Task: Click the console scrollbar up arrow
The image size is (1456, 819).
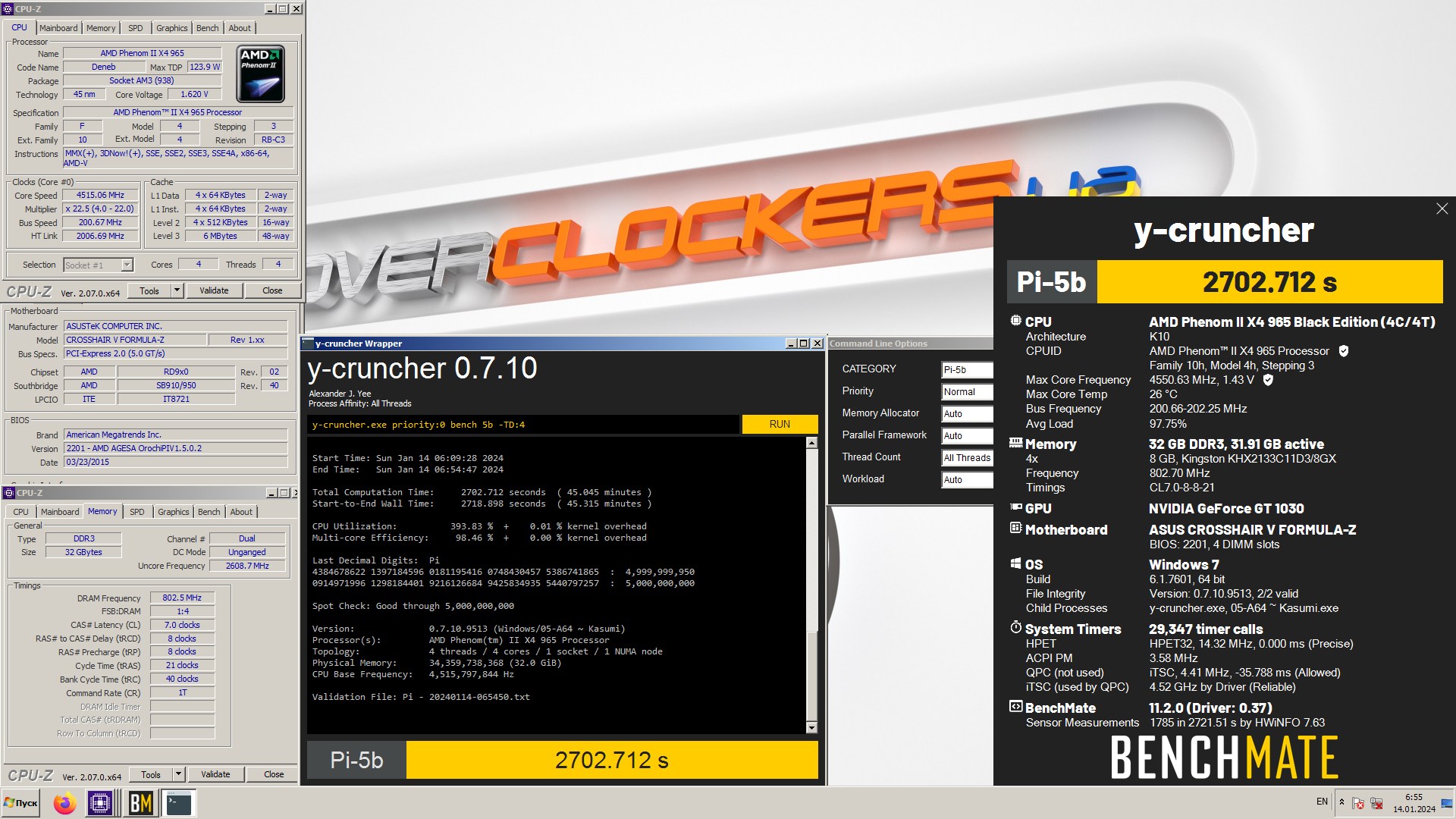Action: click(x=811, y=443)
